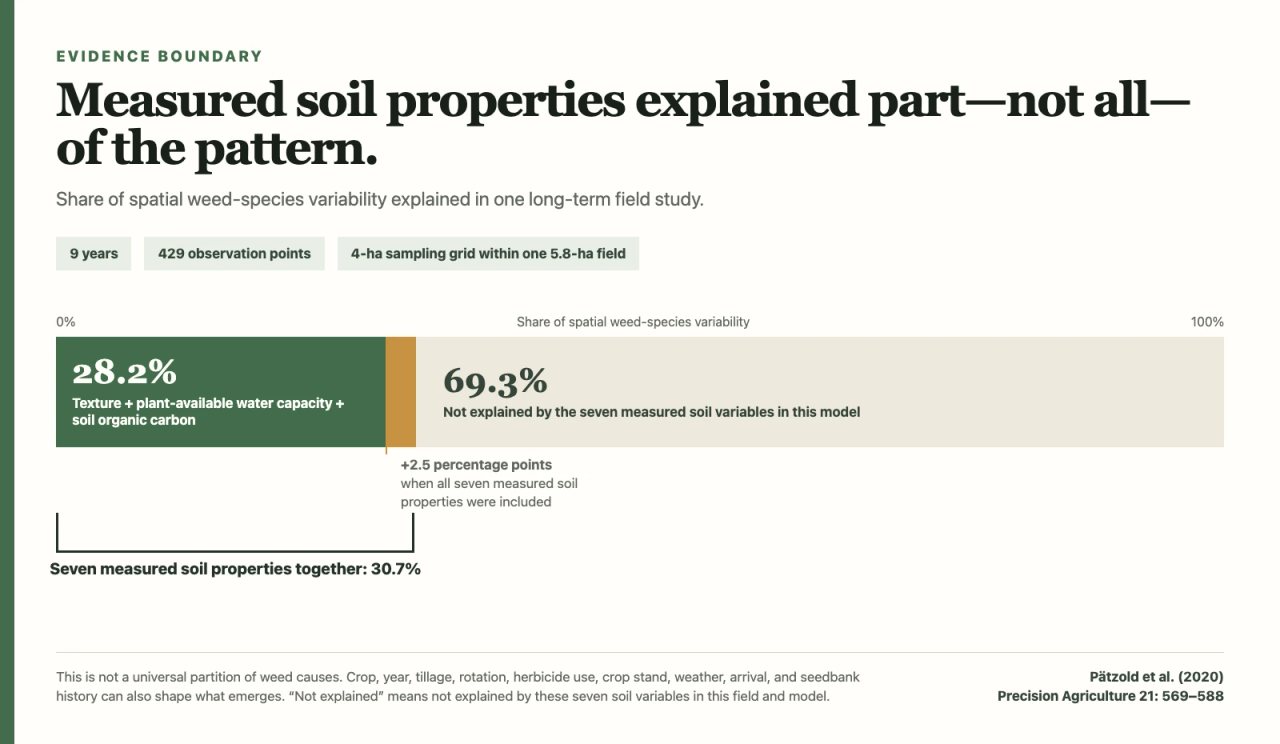Click the '69.3%' figure
The height and width of the screenshot is (744, 1280).
[x=495, y=381]
